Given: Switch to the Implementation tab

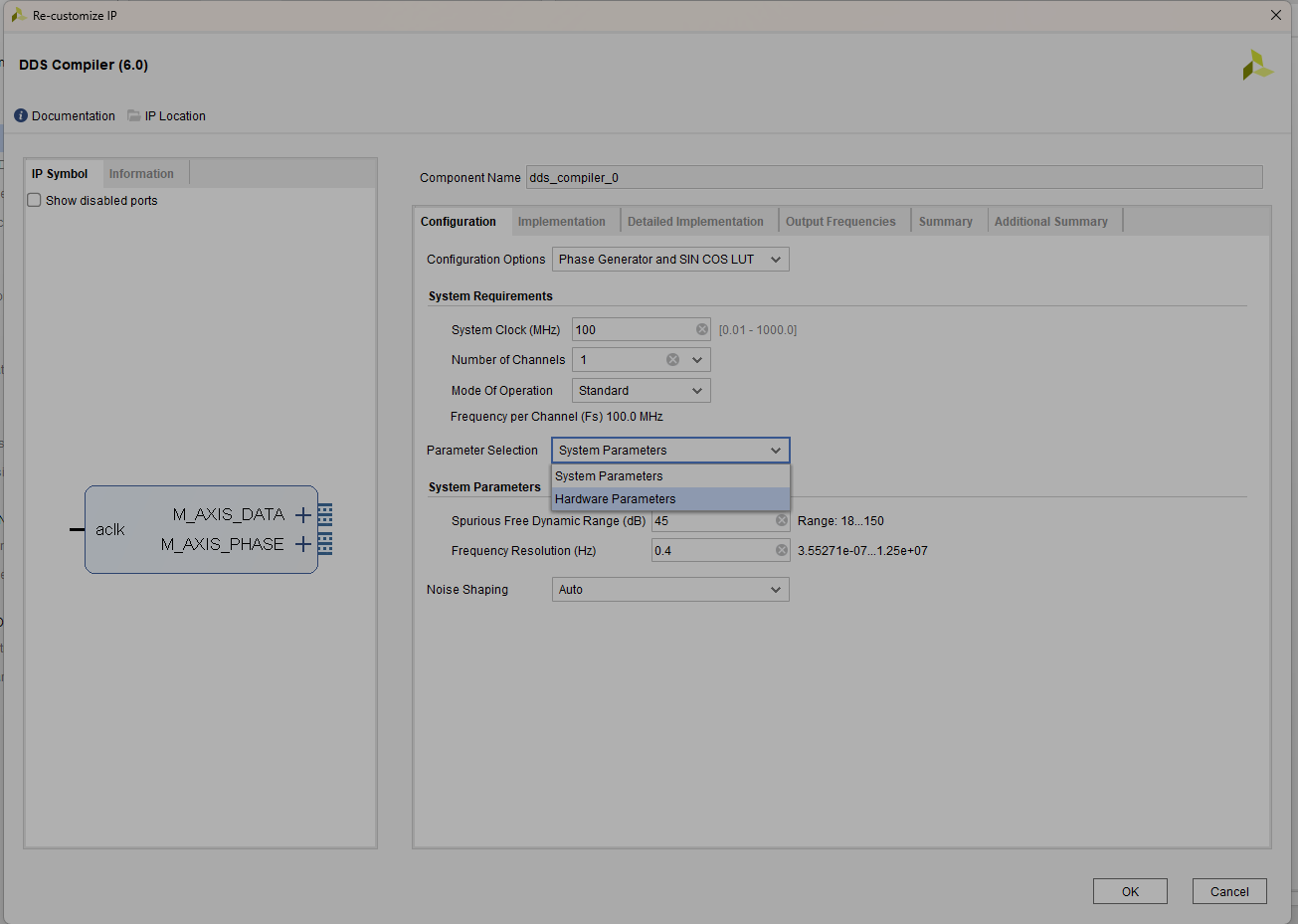Looking at the screenshot, I should [x=562, y=222].
